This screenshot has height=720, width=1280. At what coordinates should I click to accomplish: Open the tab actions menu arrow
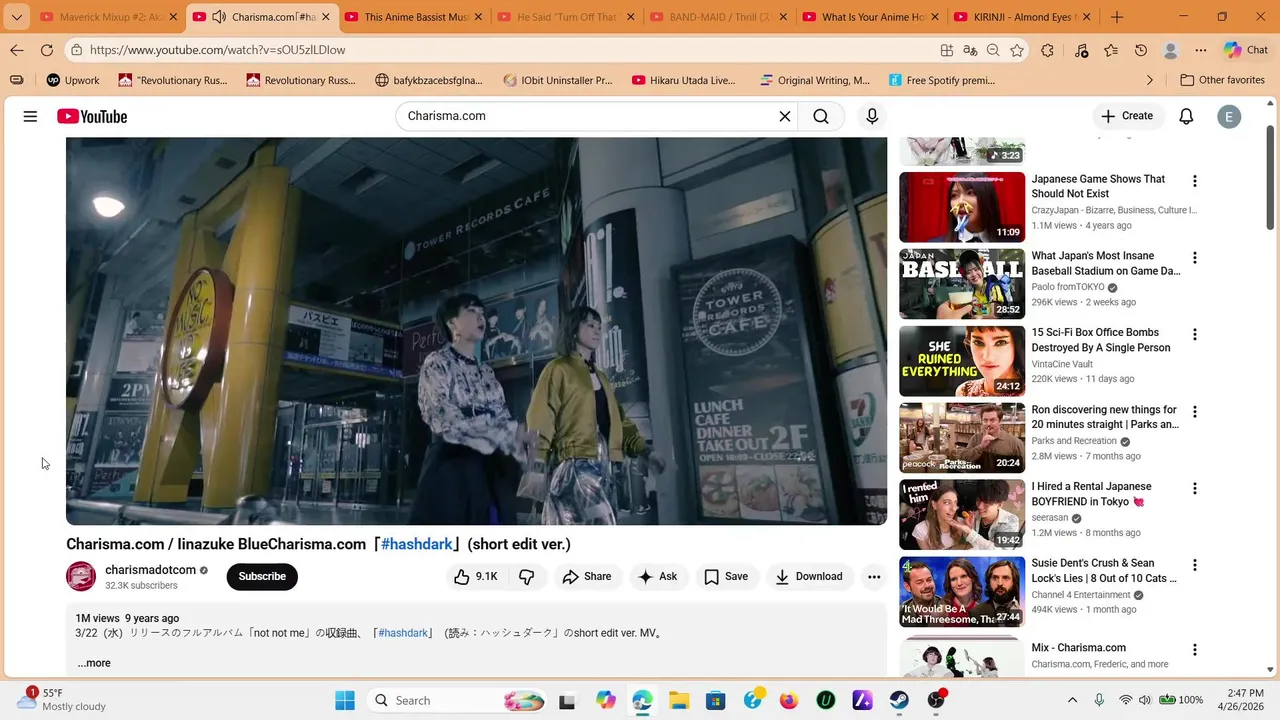17,17
